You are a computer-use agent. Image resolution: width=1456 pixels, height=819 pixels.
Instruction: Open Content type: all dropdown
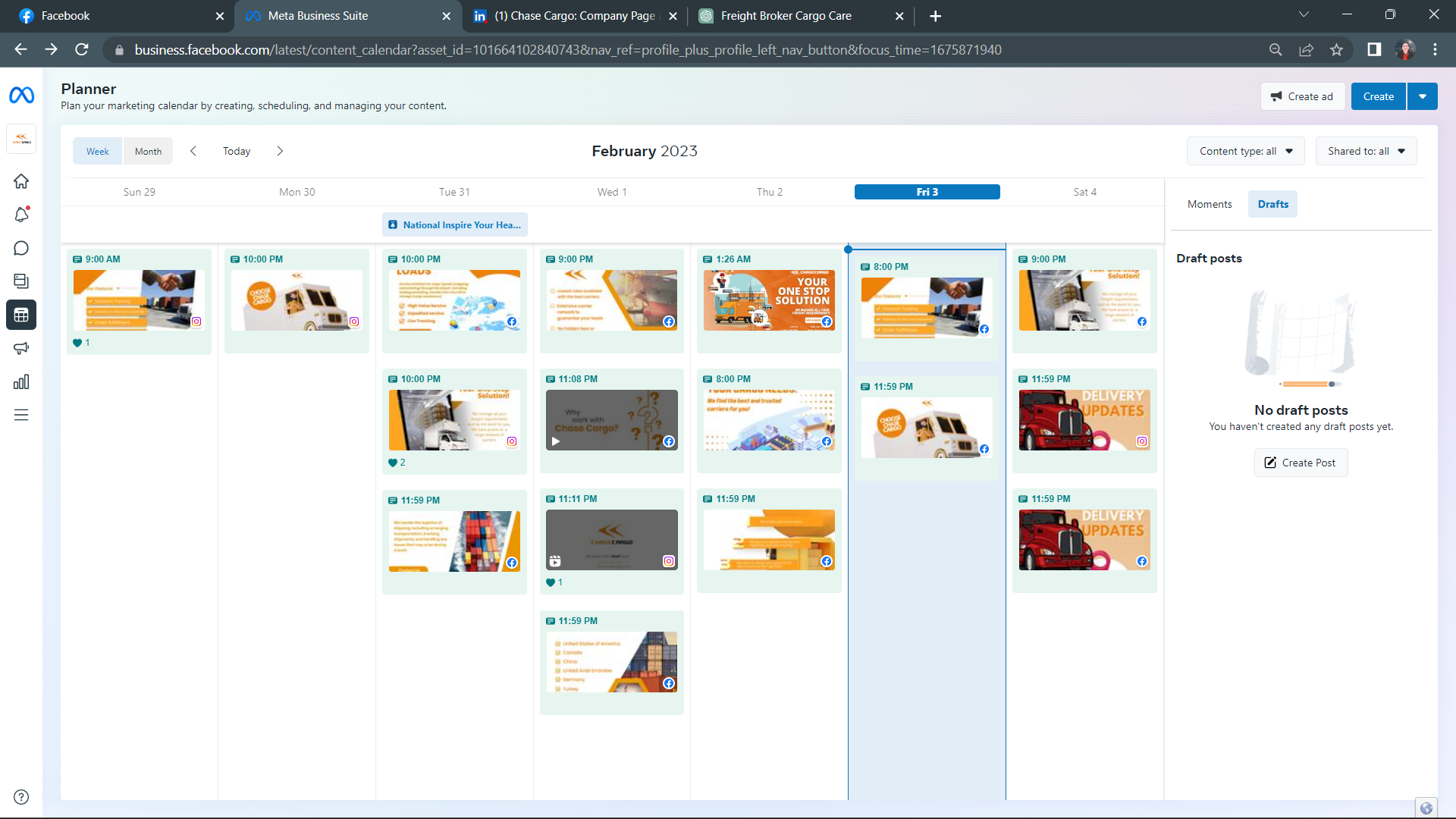[1245, 151]
